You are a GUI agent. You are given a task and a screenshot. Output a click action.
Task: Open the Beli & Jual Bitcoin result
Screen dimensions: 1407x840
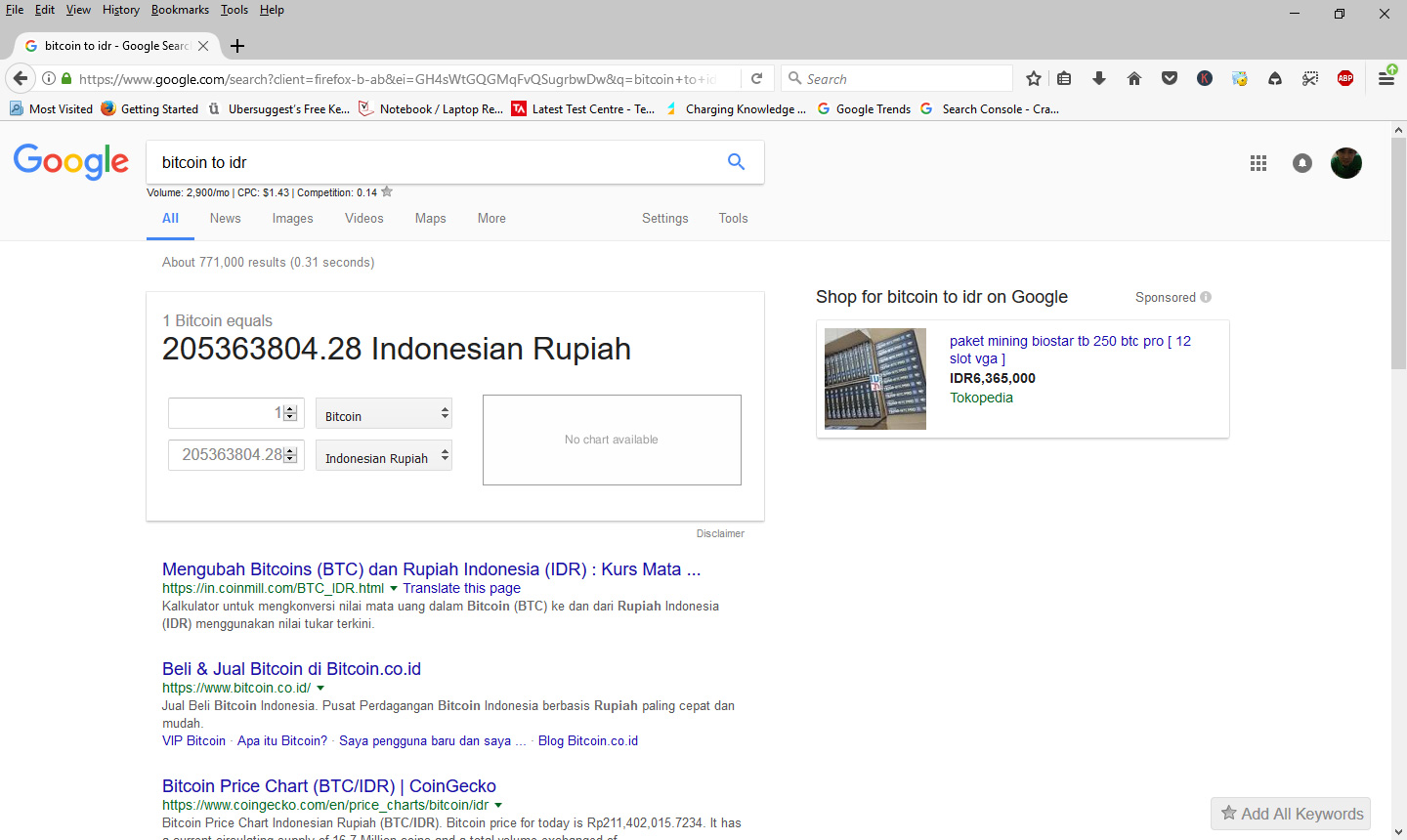coord(291,669)
